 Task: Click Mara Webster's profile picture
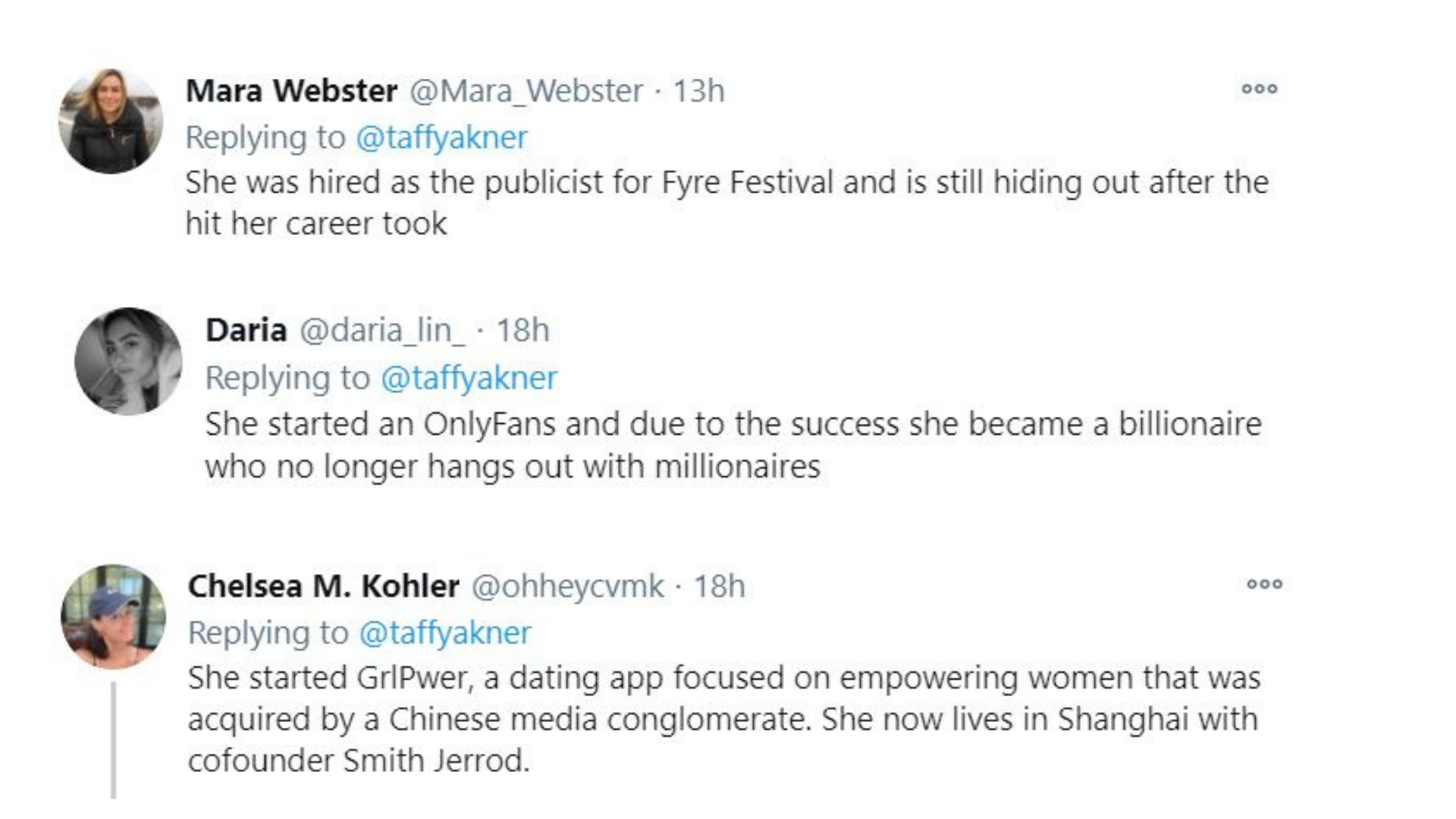point(111,121)
